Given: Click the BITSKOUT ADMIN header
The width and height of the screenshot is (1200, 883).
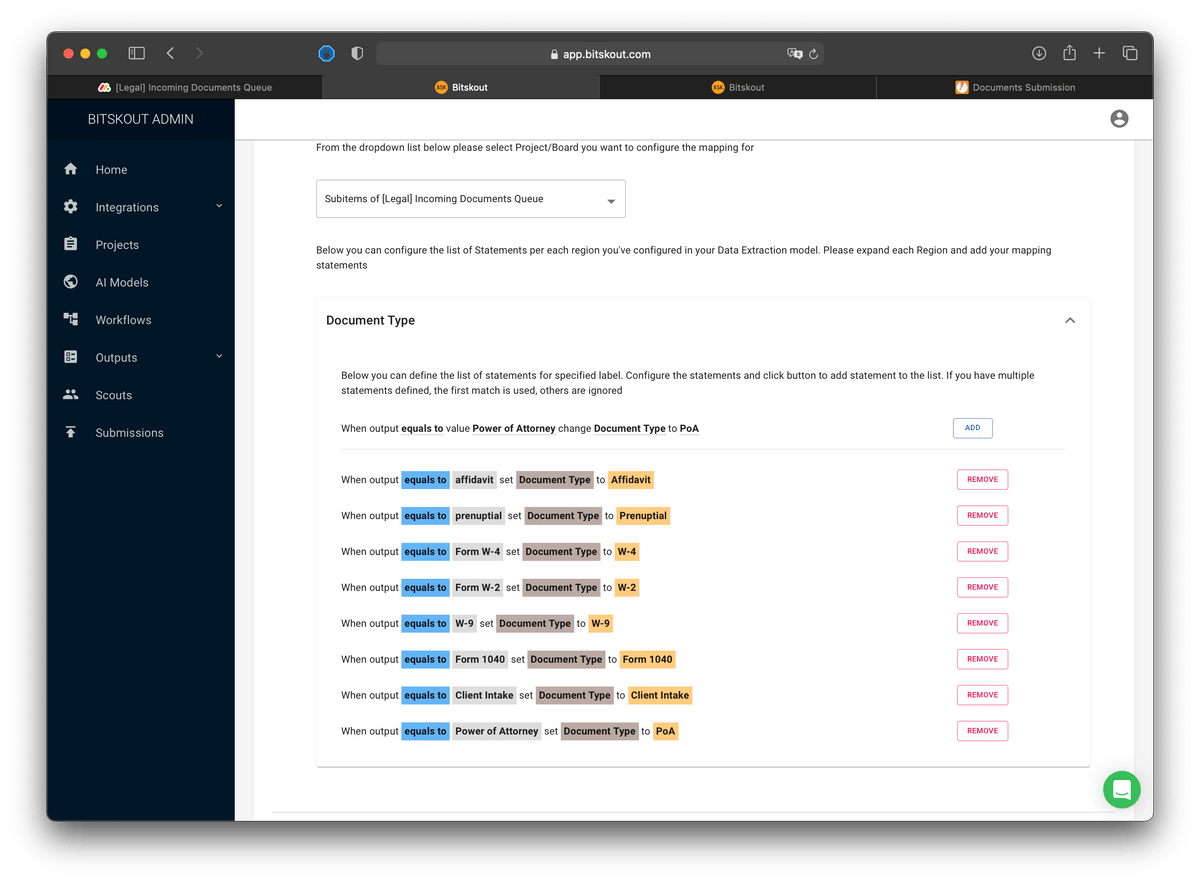Looking at the screenshot, I should 140,119.
